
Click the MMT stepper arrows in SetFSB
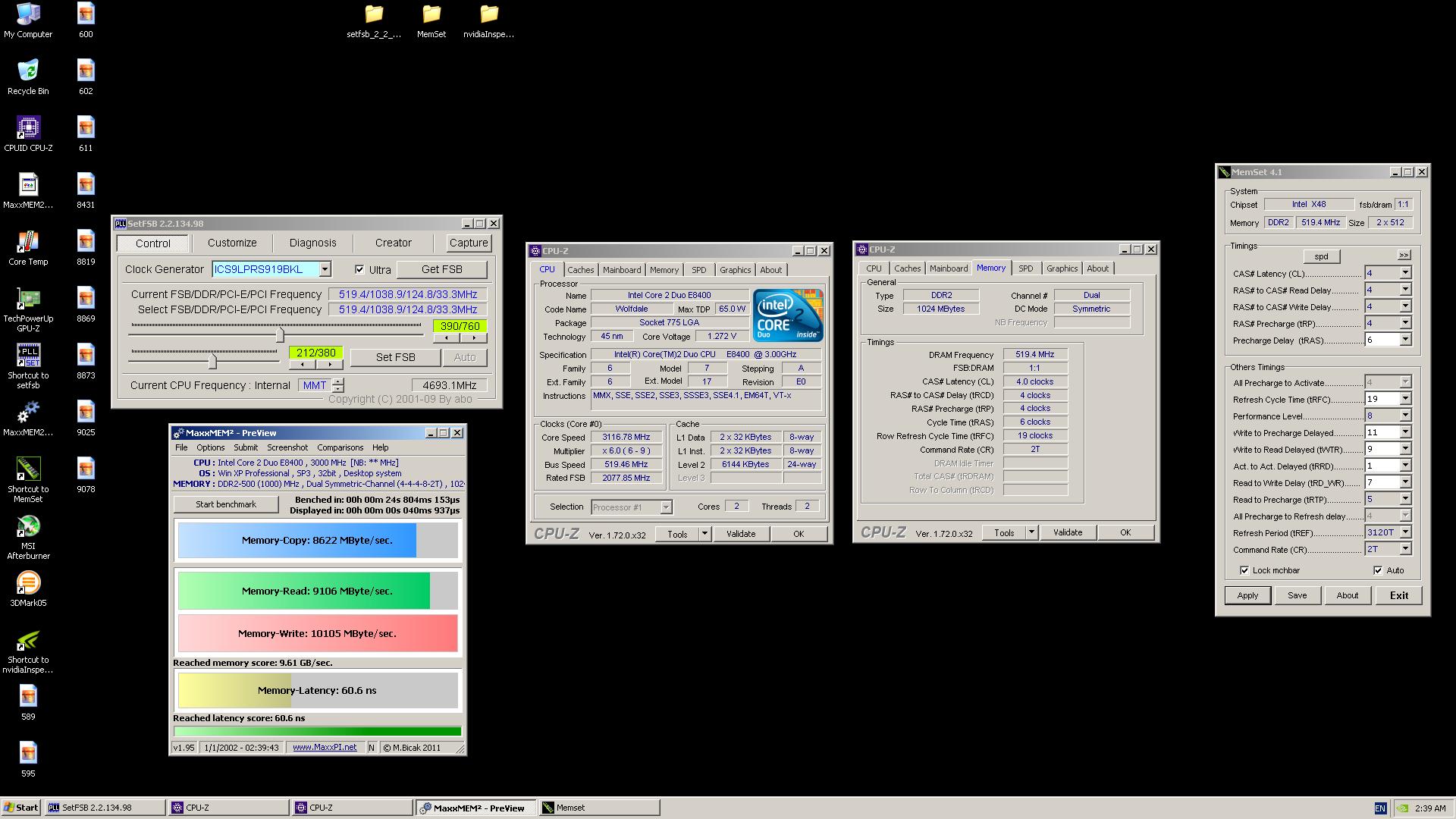point(338,385)
